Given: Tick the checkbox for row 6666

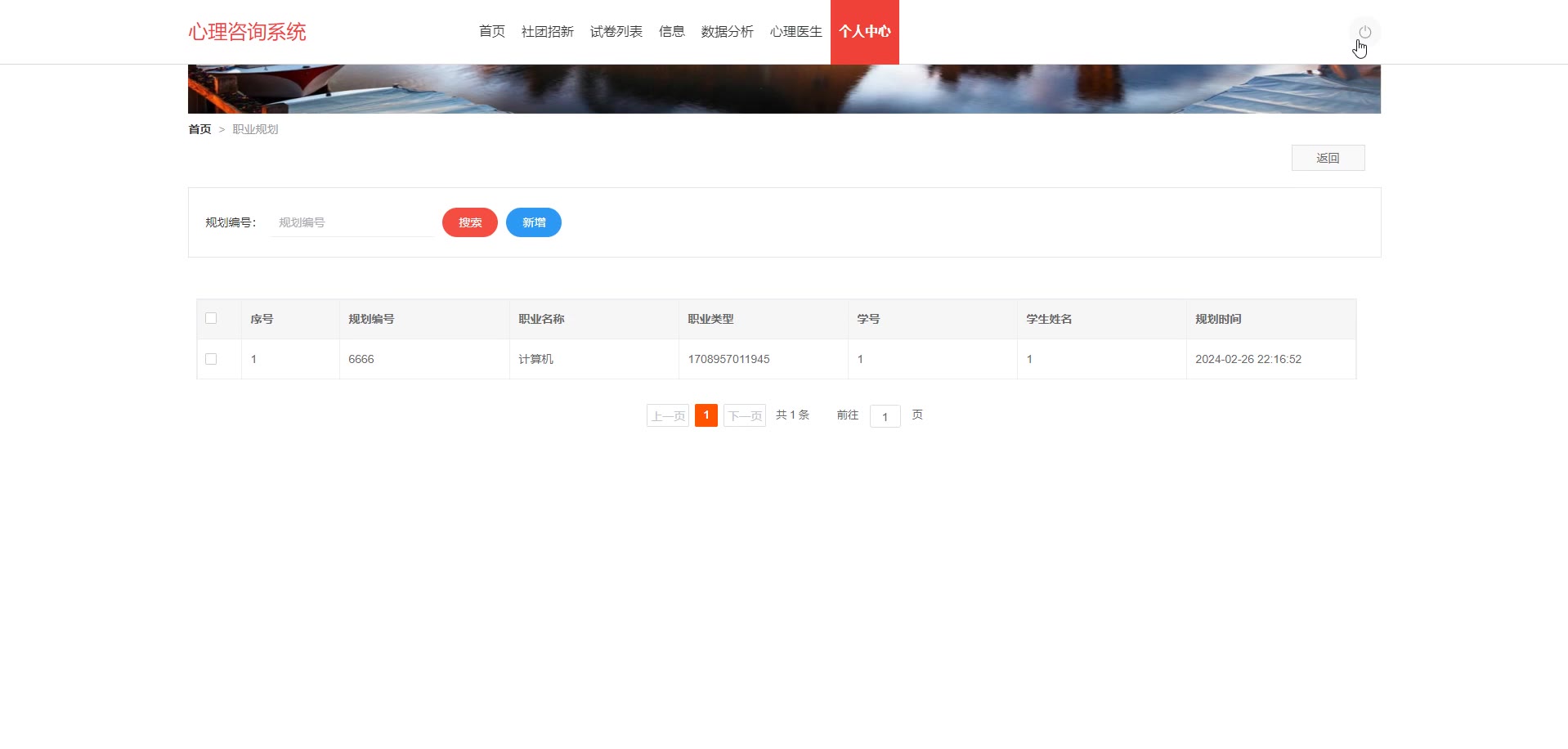Looking at the screenshot, I should click(x=211, y=359).
